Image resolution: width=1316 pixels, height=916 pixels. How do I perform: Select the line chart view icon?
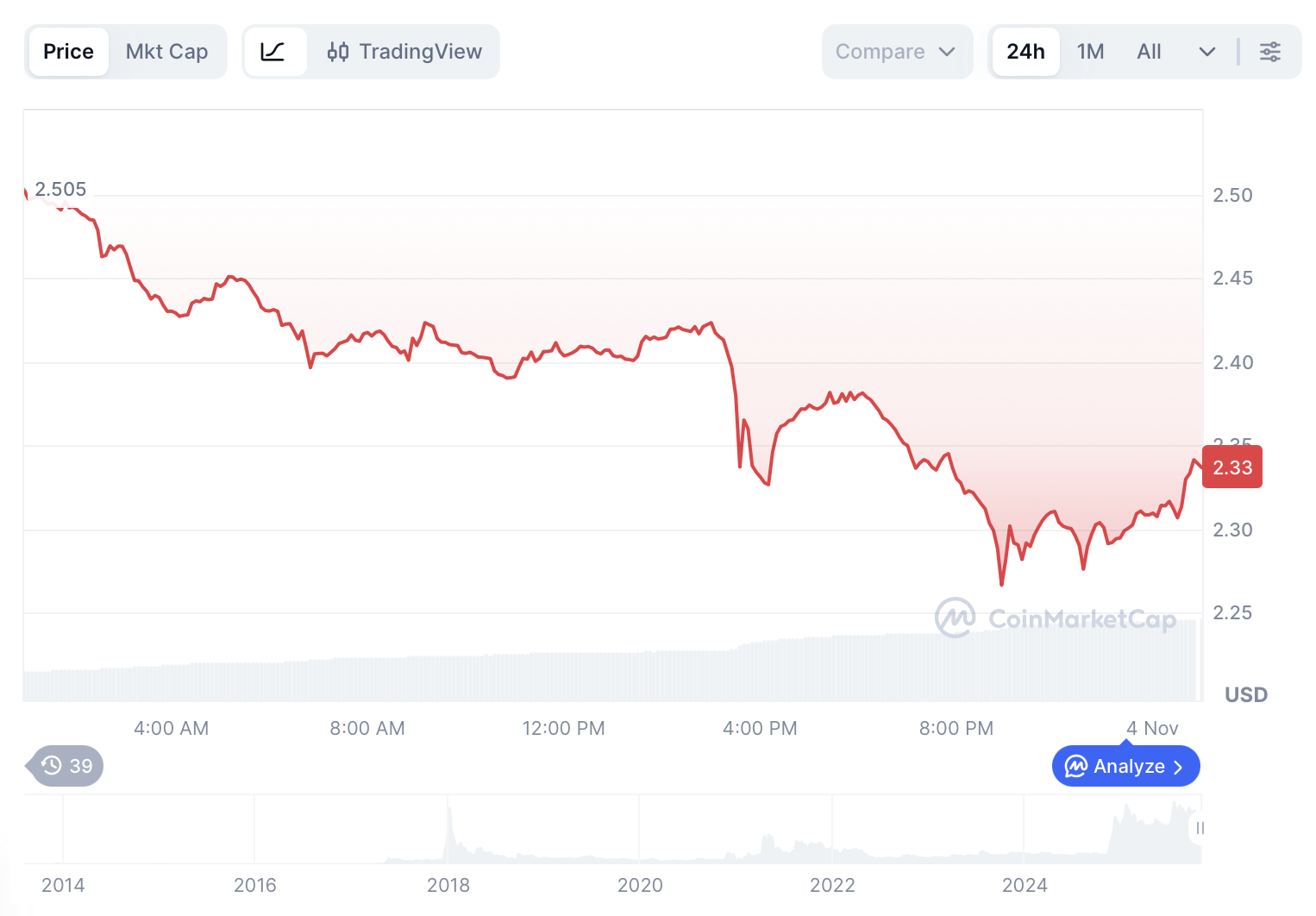(x=273, y=52)
